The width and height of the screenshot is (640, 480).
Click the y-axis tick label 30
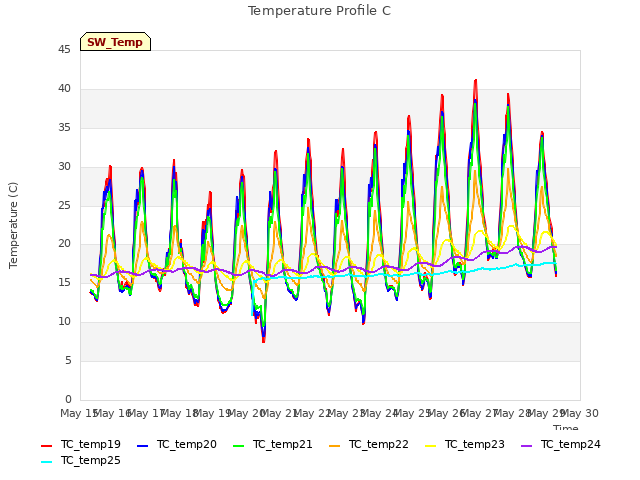[64, 167]
